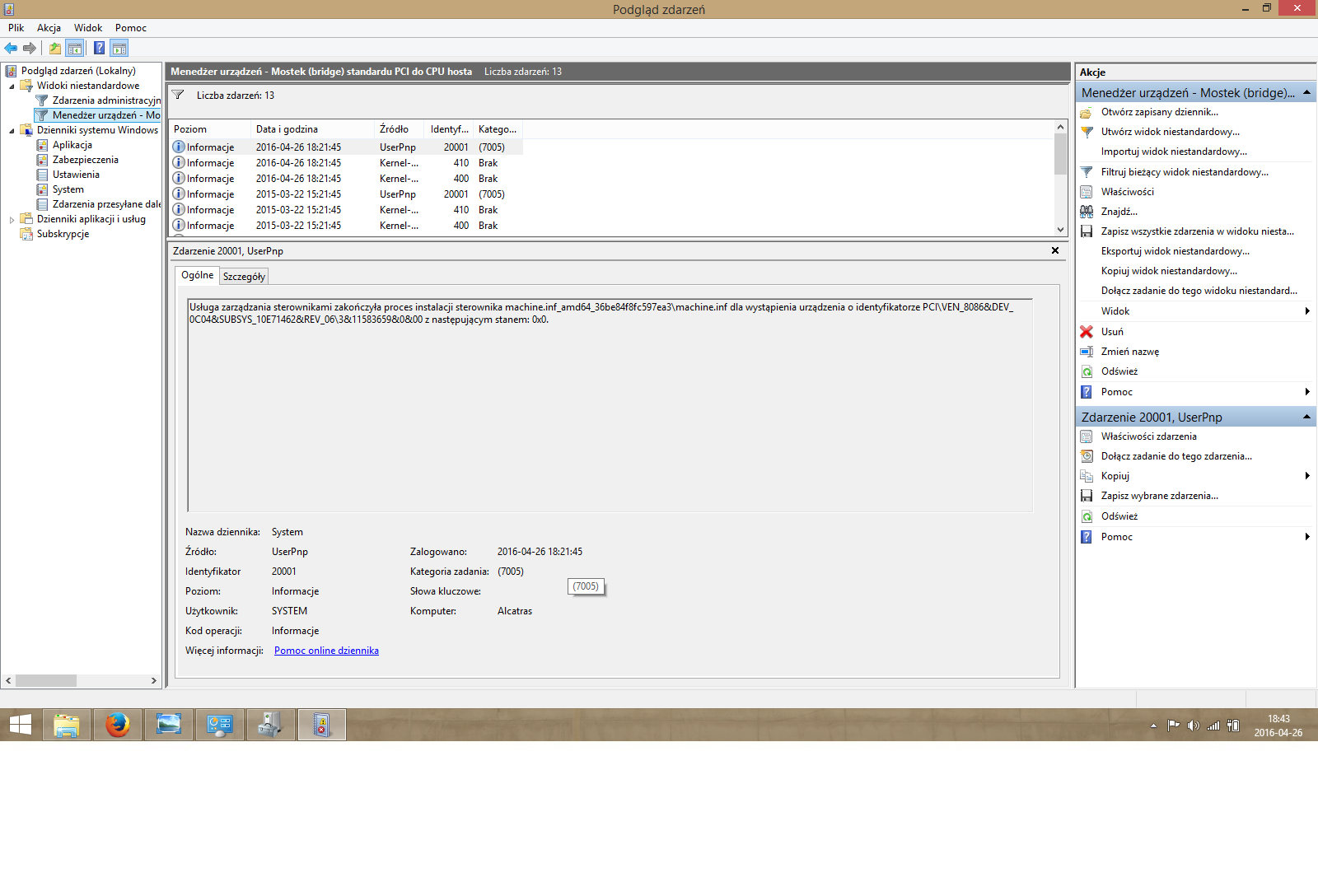1318x896 pixels.
Task: Click the Utwórz widok niestandardowy funnel icon
Action: click(1087, 132)
